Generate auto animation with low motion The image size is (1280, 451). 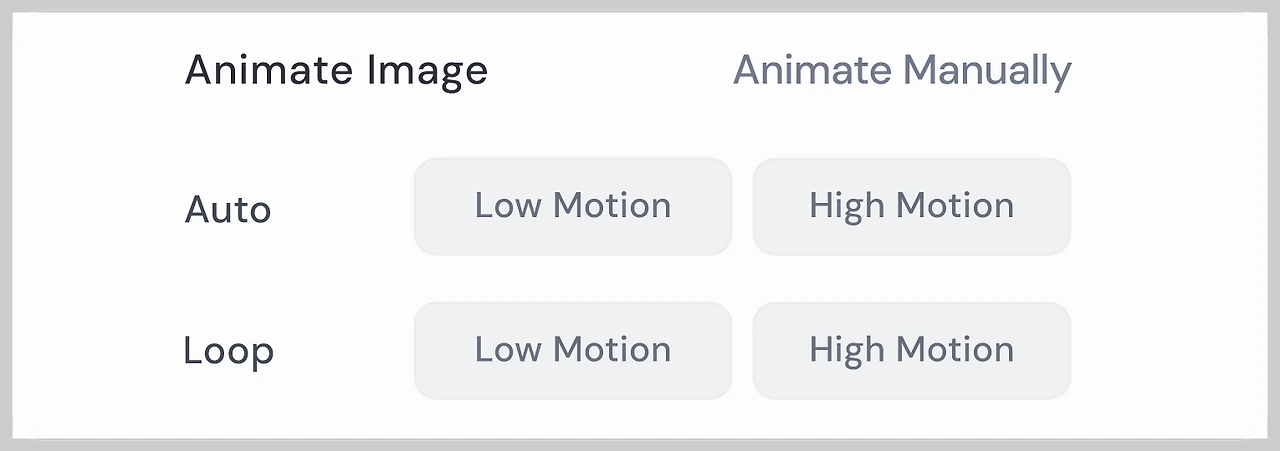click(x=573, y=206)
